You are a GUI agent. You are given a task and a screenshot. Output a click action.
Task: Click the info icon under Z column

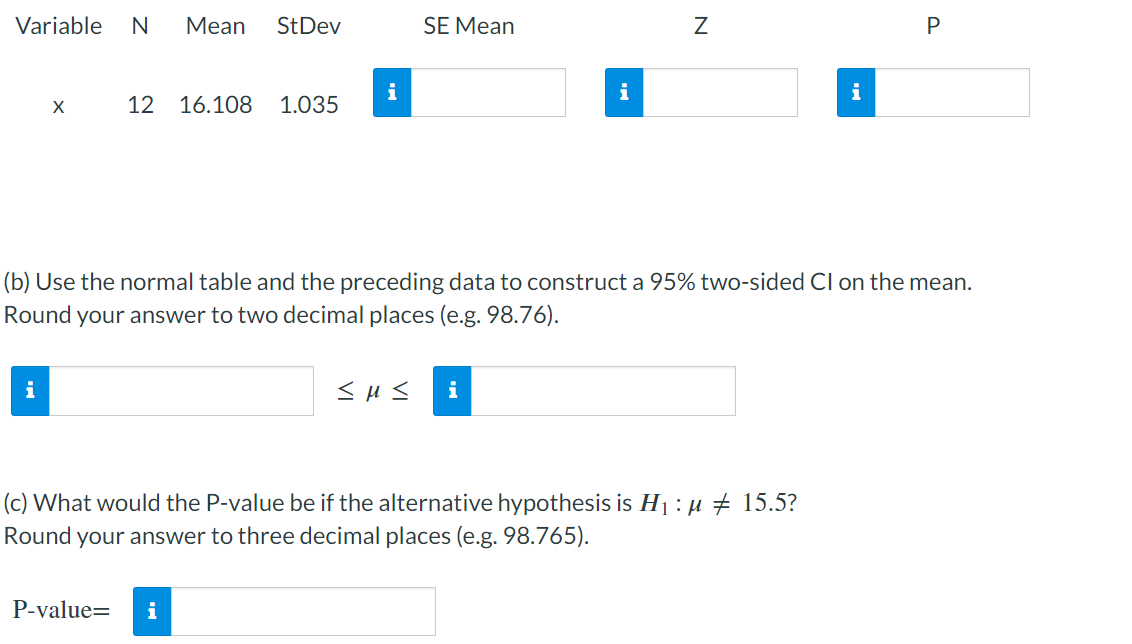coord(624,92)
